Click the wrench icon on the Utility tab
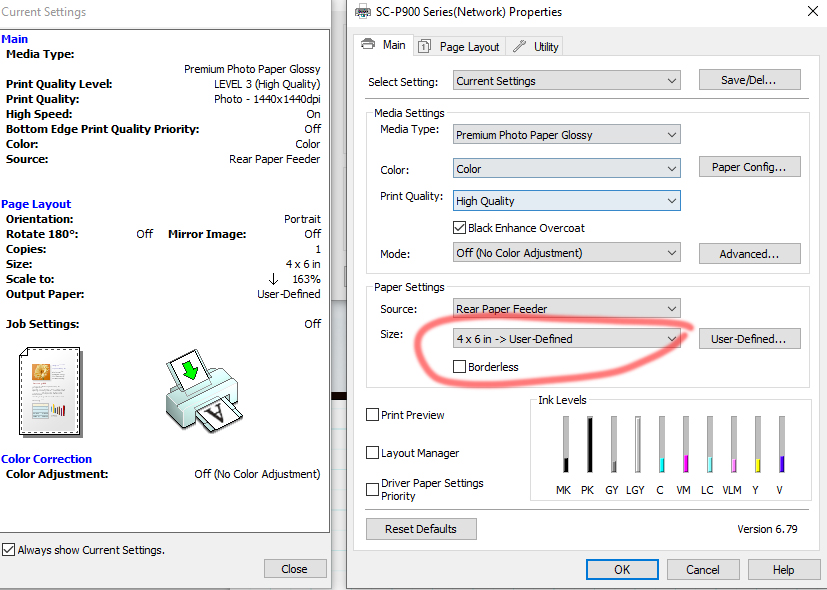The width and height of the screenshot is (827, 590). [x=520, y=46]
